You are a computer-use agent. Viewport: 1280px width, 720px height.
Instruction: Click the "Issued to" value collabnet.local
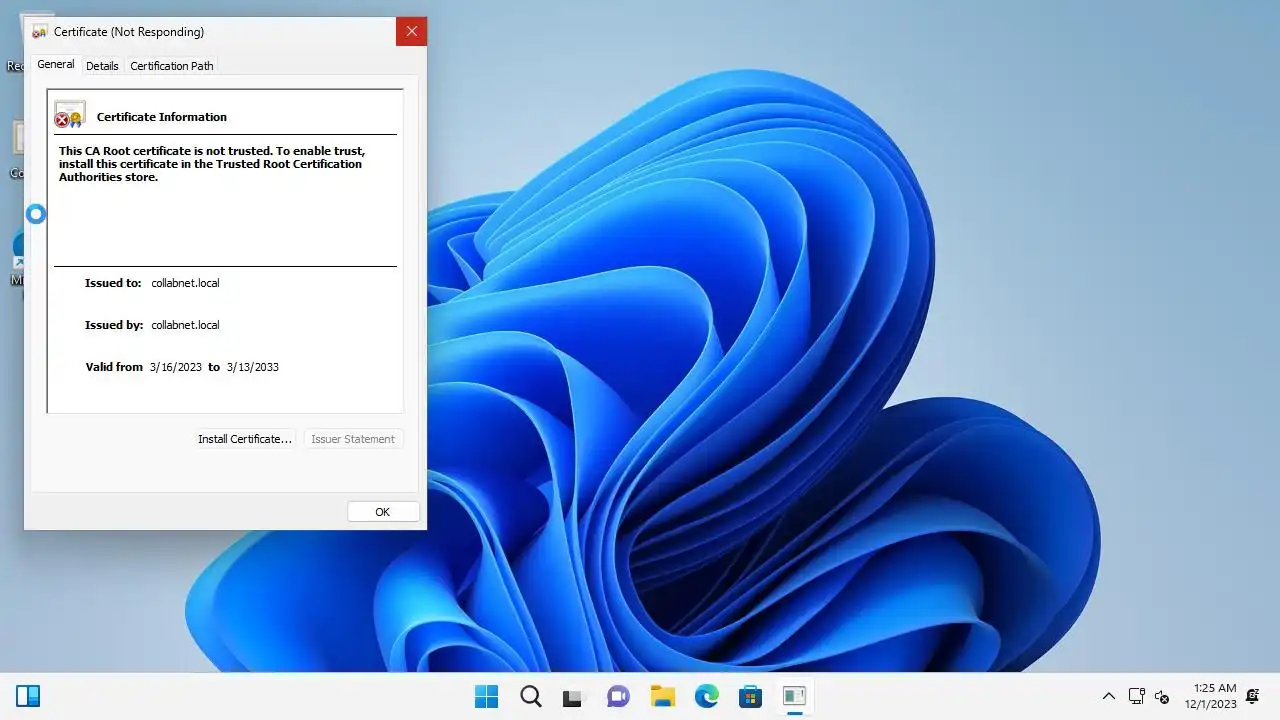point(185,283)
